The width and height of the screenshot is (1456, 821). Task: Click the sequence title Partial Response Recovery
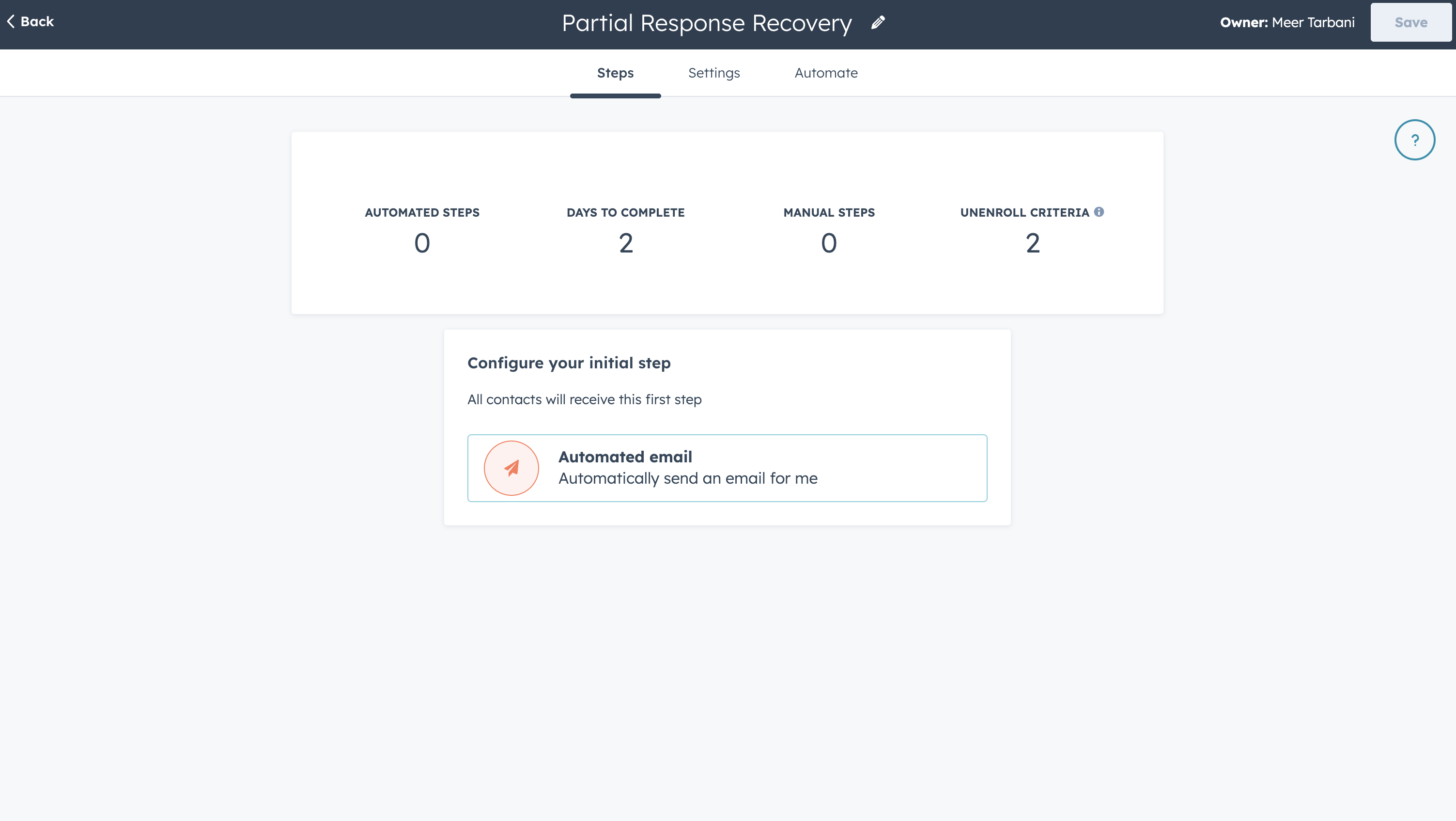pyautogui.click(x=707, y=23)
